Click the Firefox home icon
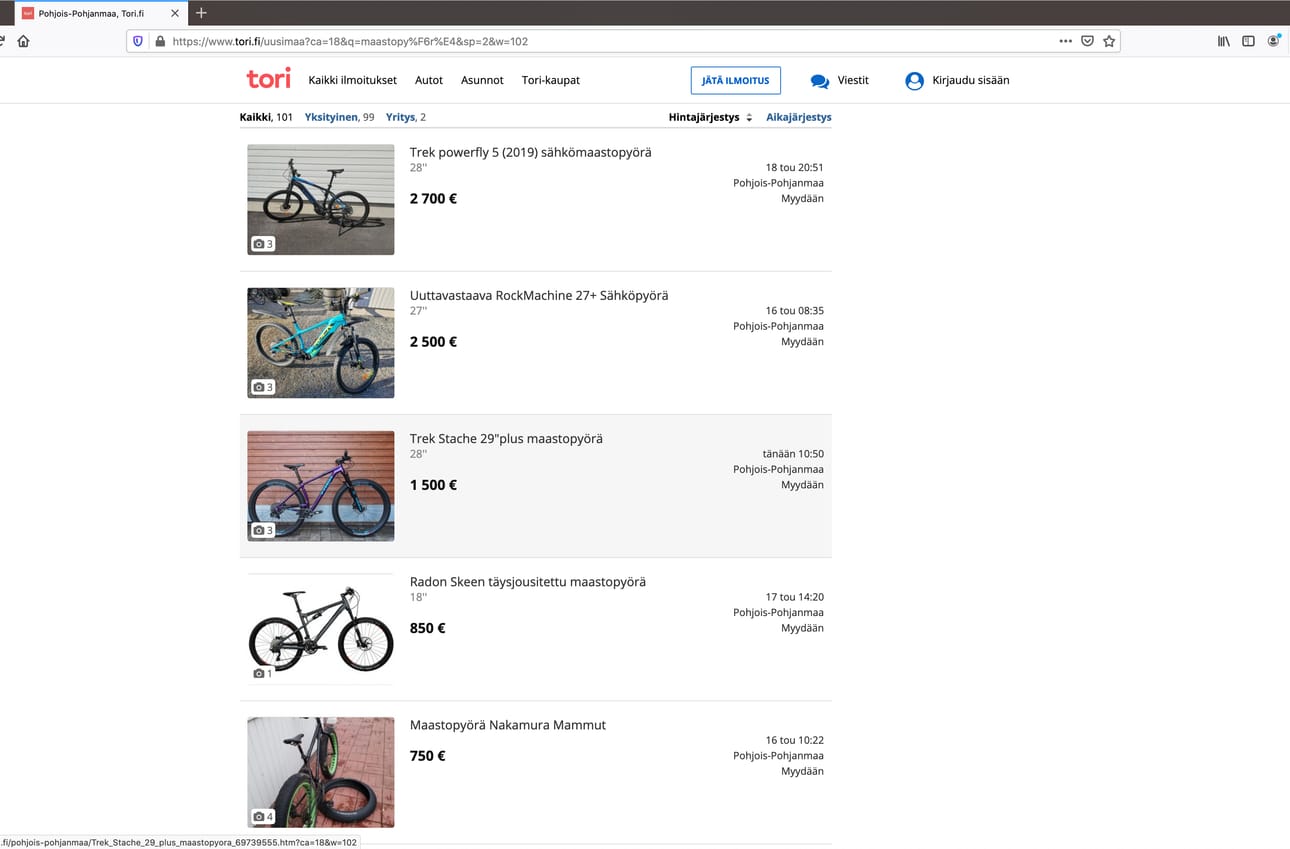The height and width of the screenshot is (849, 1290). (23, 41)
